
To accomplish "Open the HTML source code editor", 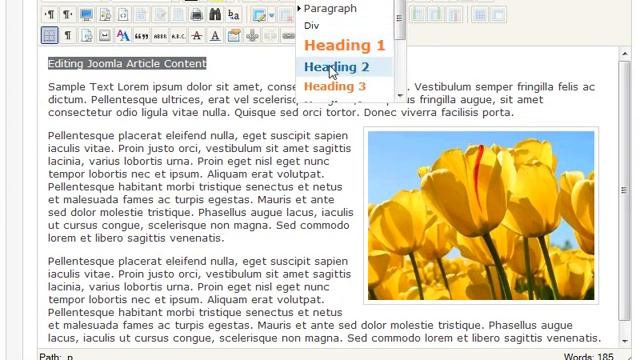I will [x=123, y=15].
